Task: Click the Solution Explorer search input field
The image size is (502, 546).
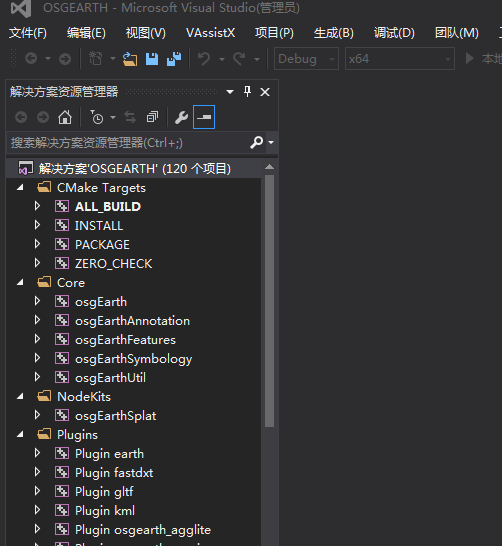Action: [127, 142]
